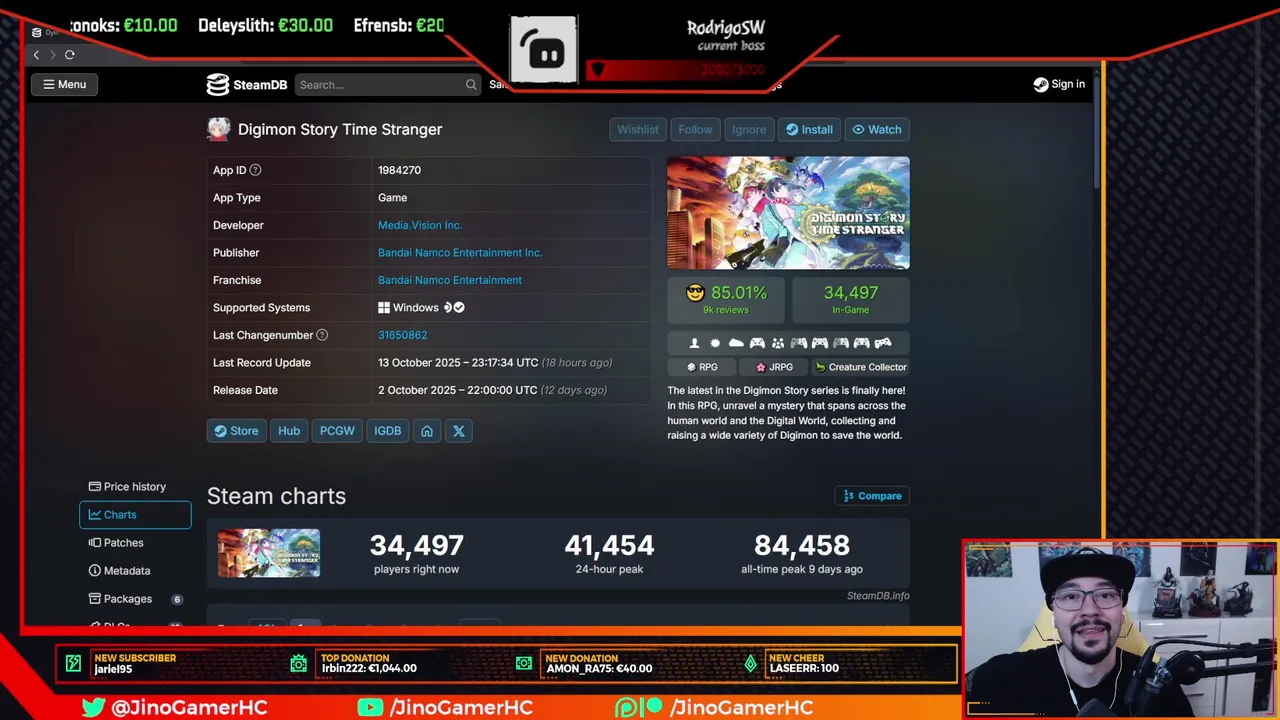This screenshot has width=1280, height=720.
Task: Click the Hub button
Action: 289,431
